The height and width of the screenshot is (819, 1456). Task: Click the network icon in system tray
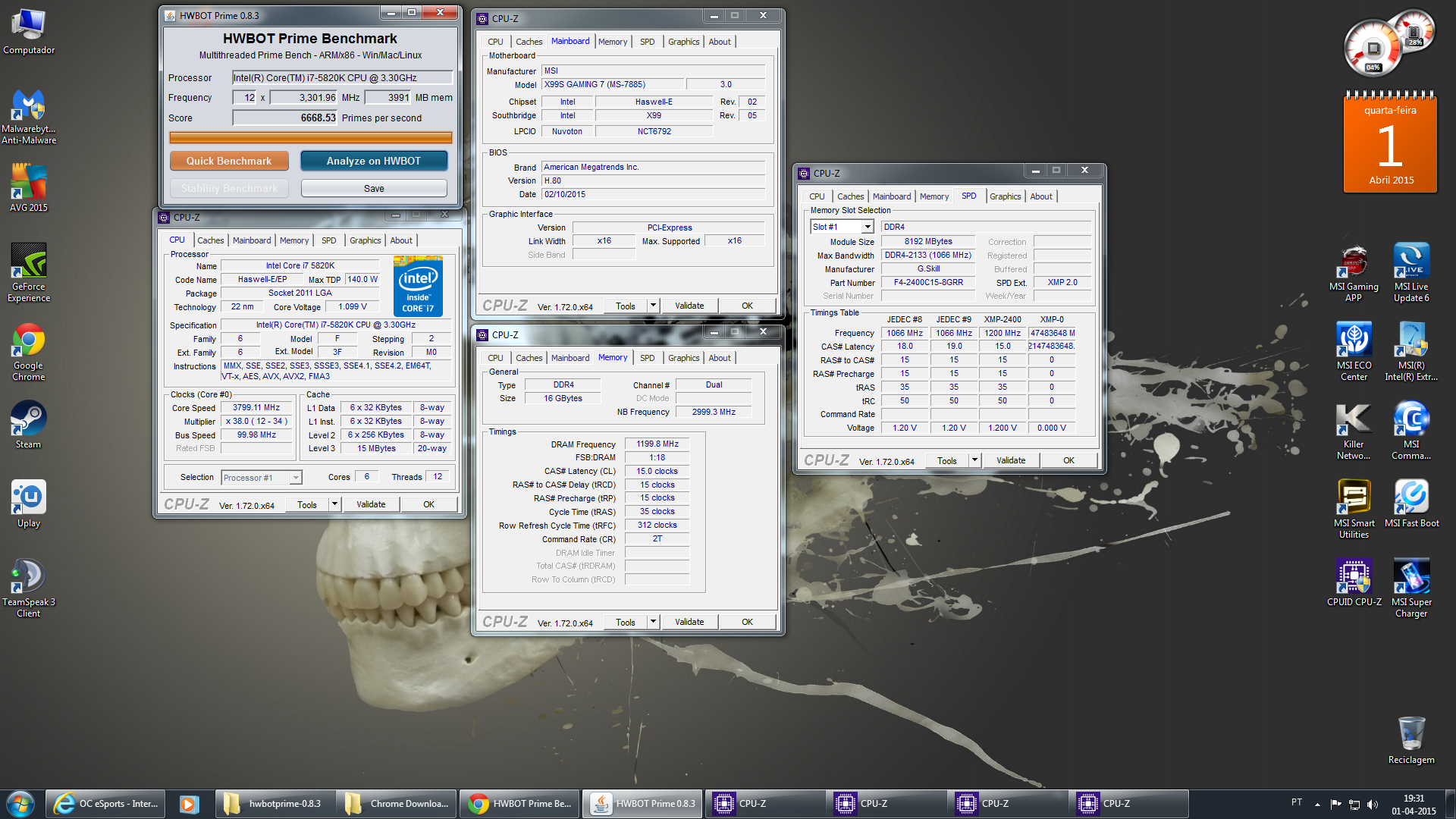tap(1354, 804)
